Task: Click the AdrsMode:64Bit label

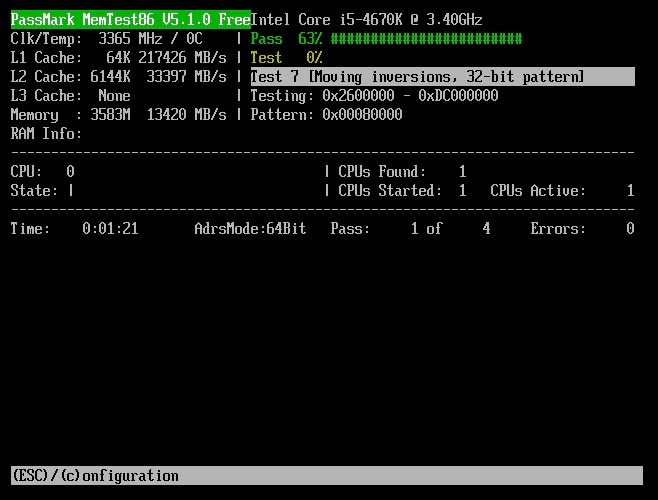Action: (251, 229)
